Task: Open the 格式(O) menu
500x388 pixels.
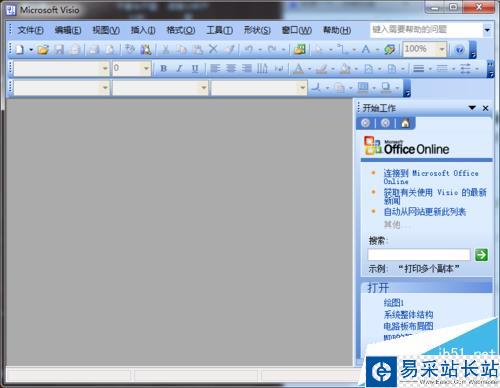Action: (x=181, y=30)
